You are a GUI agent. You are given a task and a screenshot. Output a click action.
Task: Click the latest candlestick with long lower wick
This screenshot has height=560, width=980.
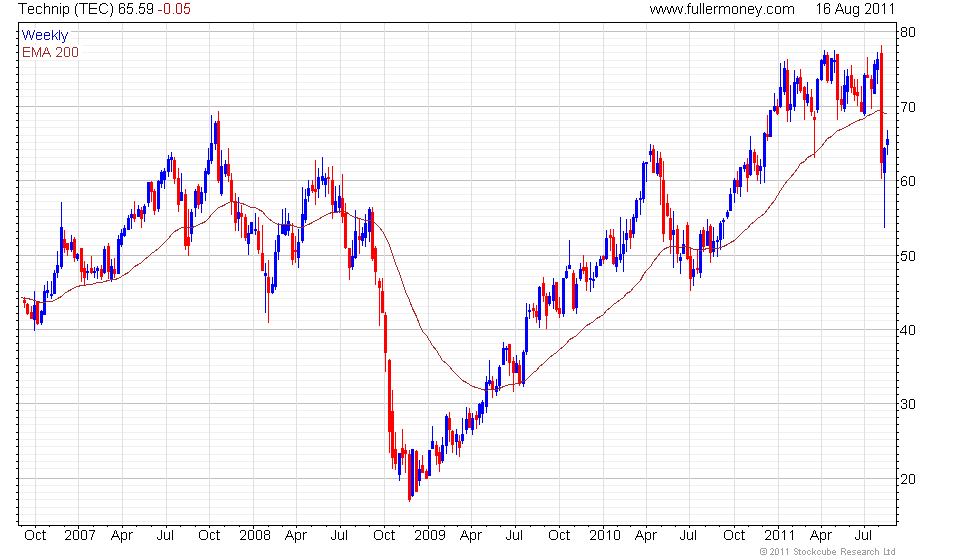tap(884, 188)
